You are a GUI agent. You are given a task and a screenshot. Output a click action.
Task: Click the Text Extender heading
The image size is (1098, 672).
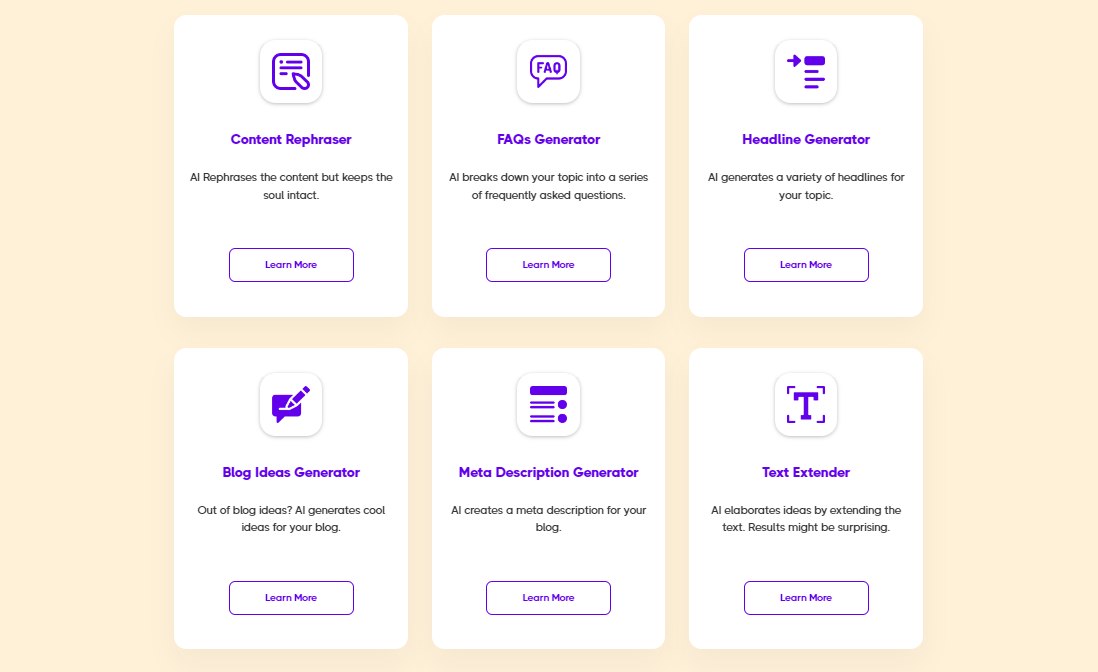(806, 472)
